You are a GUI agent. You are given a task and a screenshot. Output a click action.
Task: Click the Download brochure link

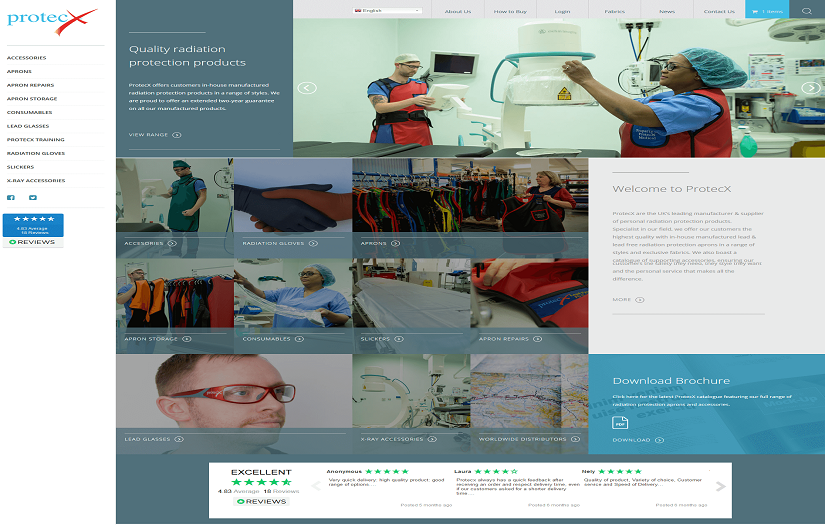[x=638, y=440]
